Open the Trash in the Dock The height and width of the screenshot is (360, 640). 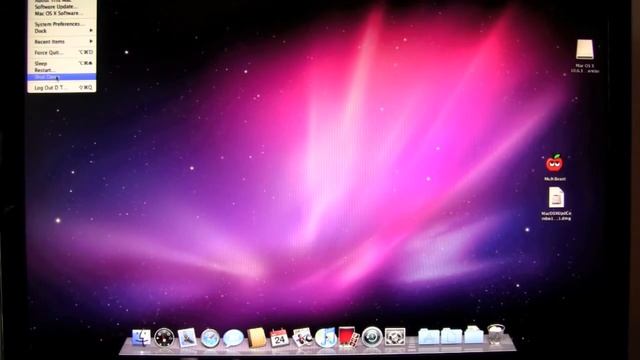click(x=496, y=334)
